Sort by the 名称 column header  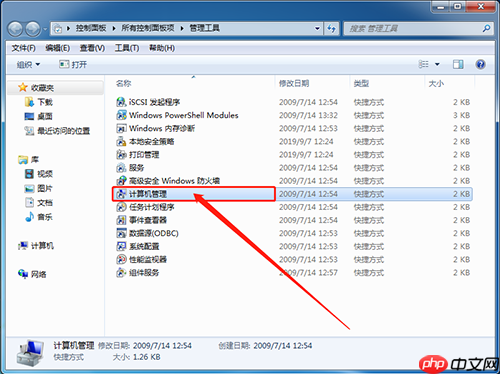pos(123,83)
